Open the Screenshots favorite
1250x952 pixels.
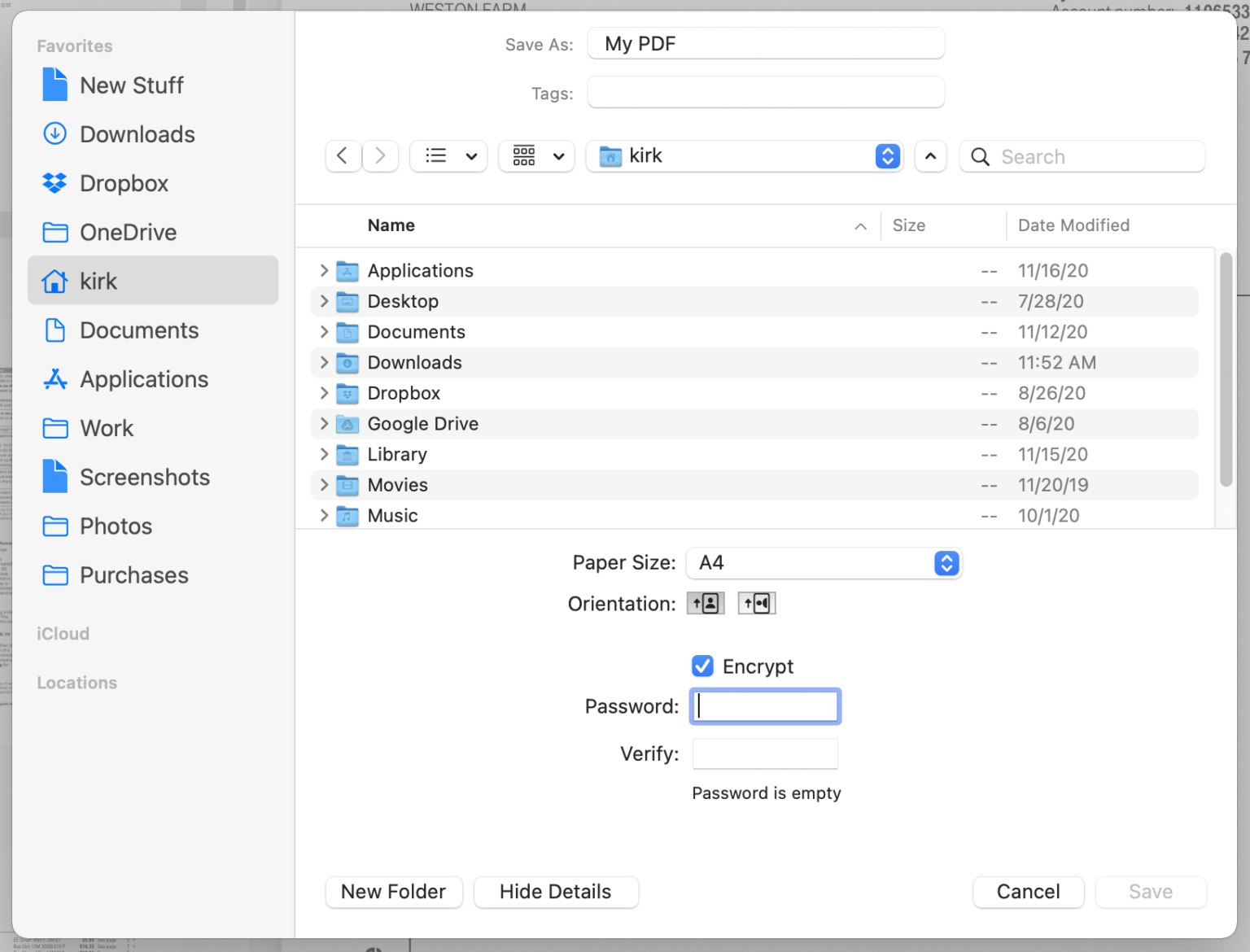pos(145,477)
